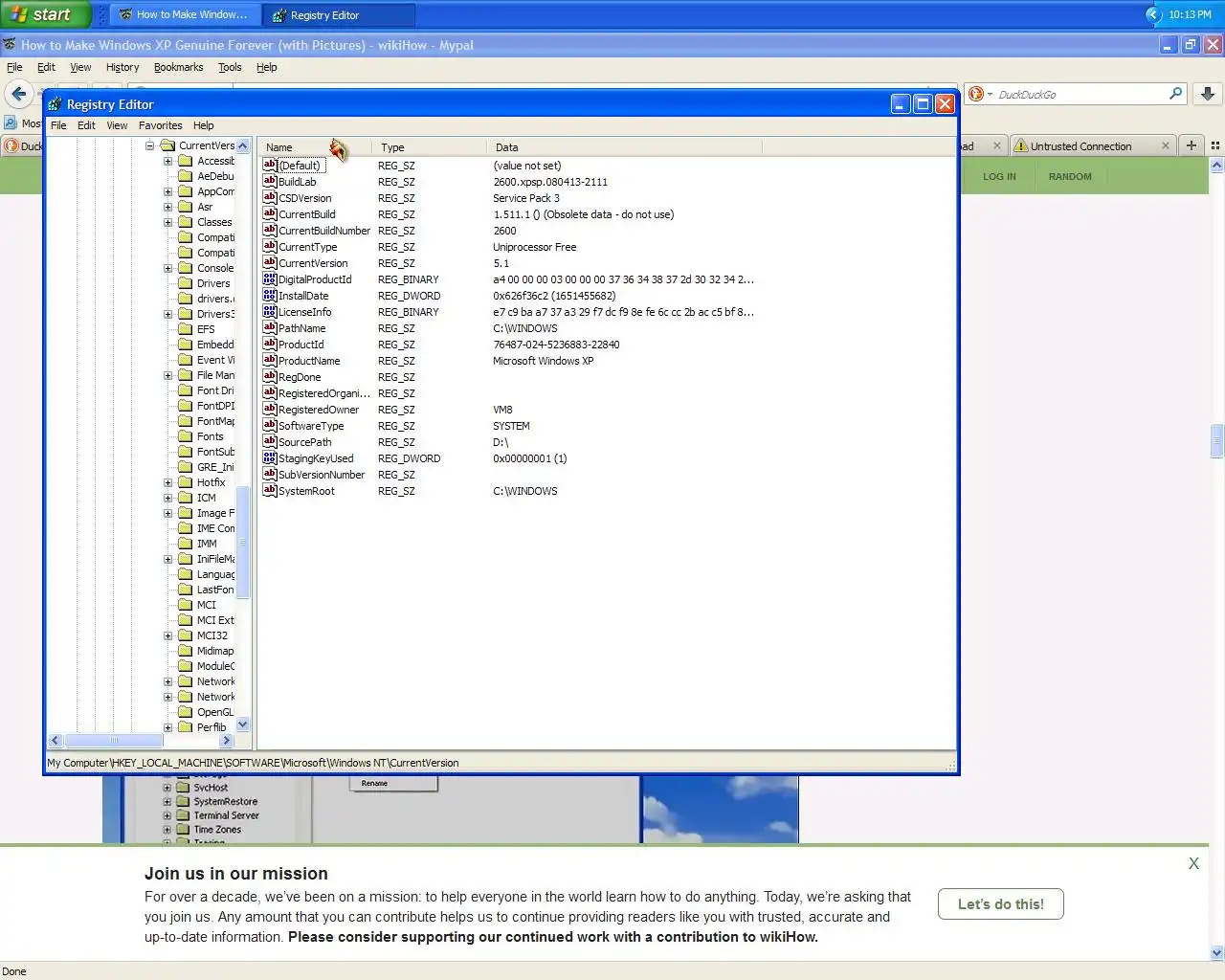Expand the File Manager key node

[x=168, y=375]
